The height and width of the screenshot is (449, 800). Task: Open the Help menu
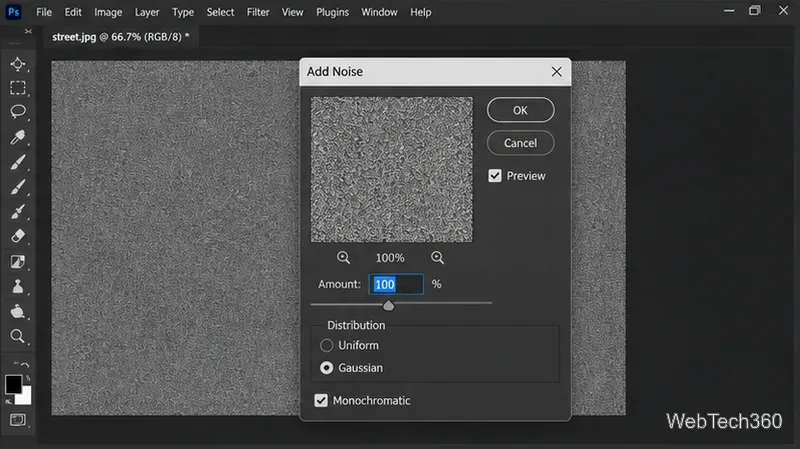pos(421,12)
